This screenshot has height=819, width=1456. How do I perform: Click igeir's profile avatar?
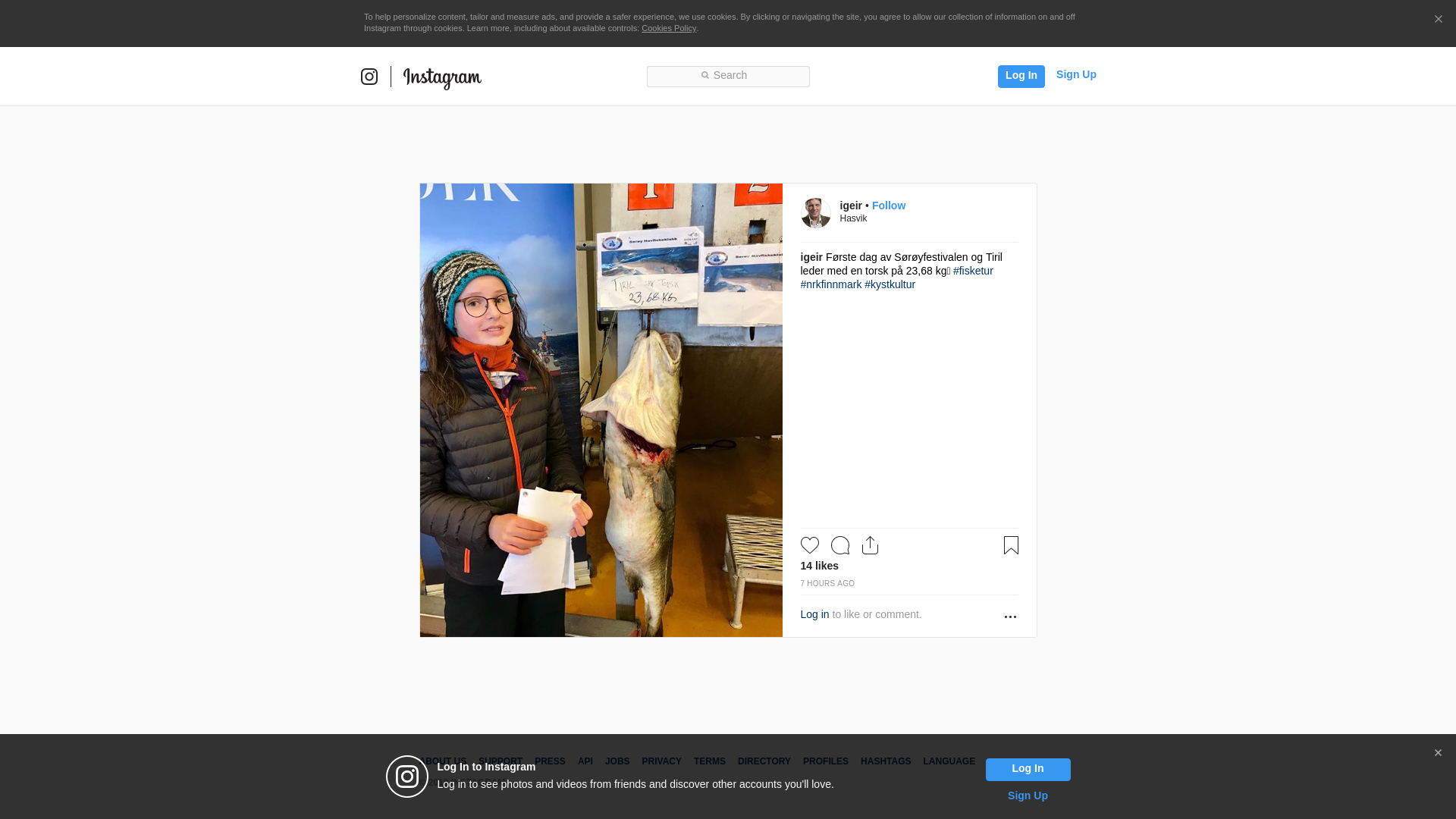tap(816, 213)
